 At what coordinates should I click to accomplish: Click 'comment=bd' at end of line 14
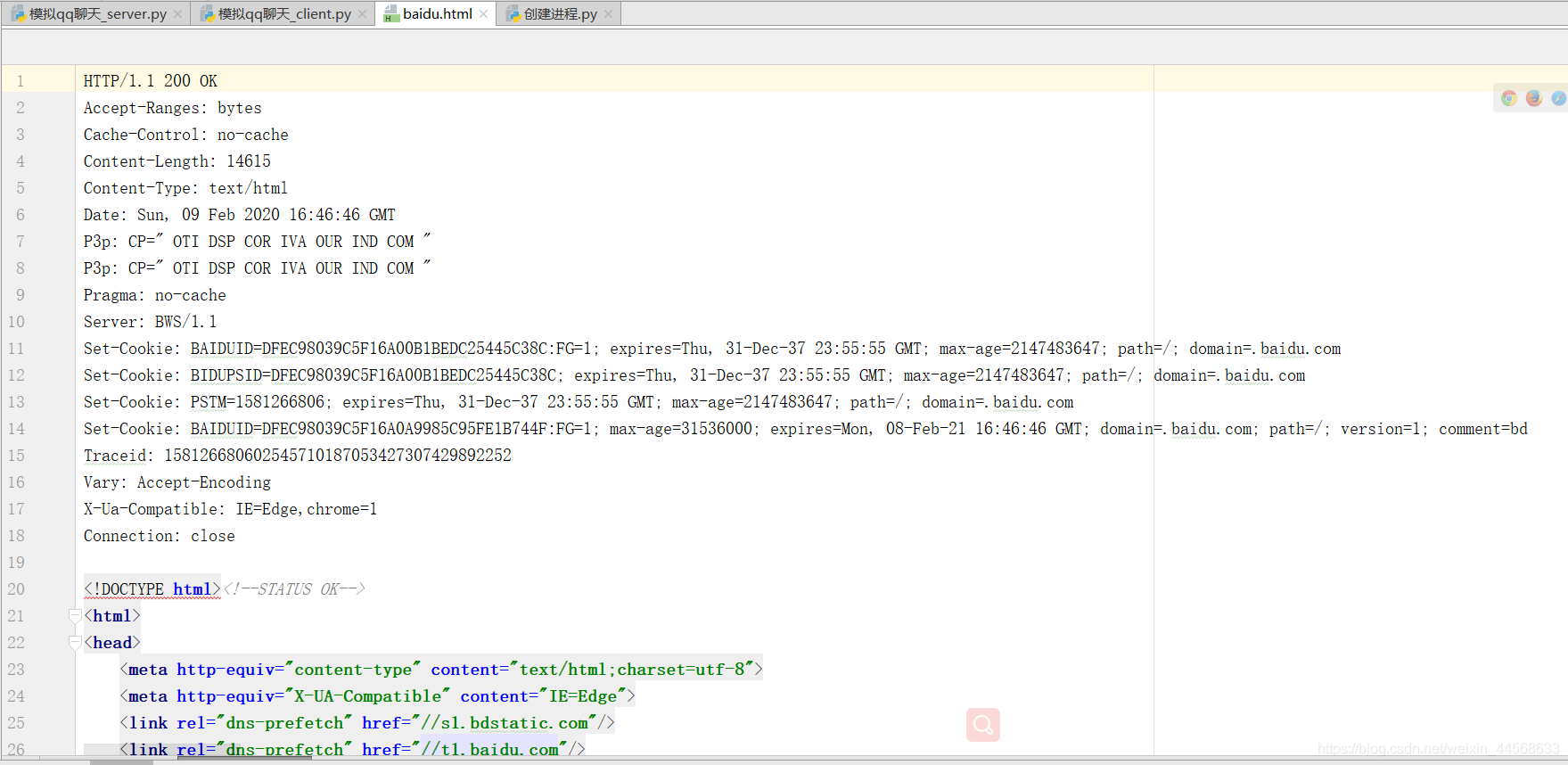coord(1483,429)
